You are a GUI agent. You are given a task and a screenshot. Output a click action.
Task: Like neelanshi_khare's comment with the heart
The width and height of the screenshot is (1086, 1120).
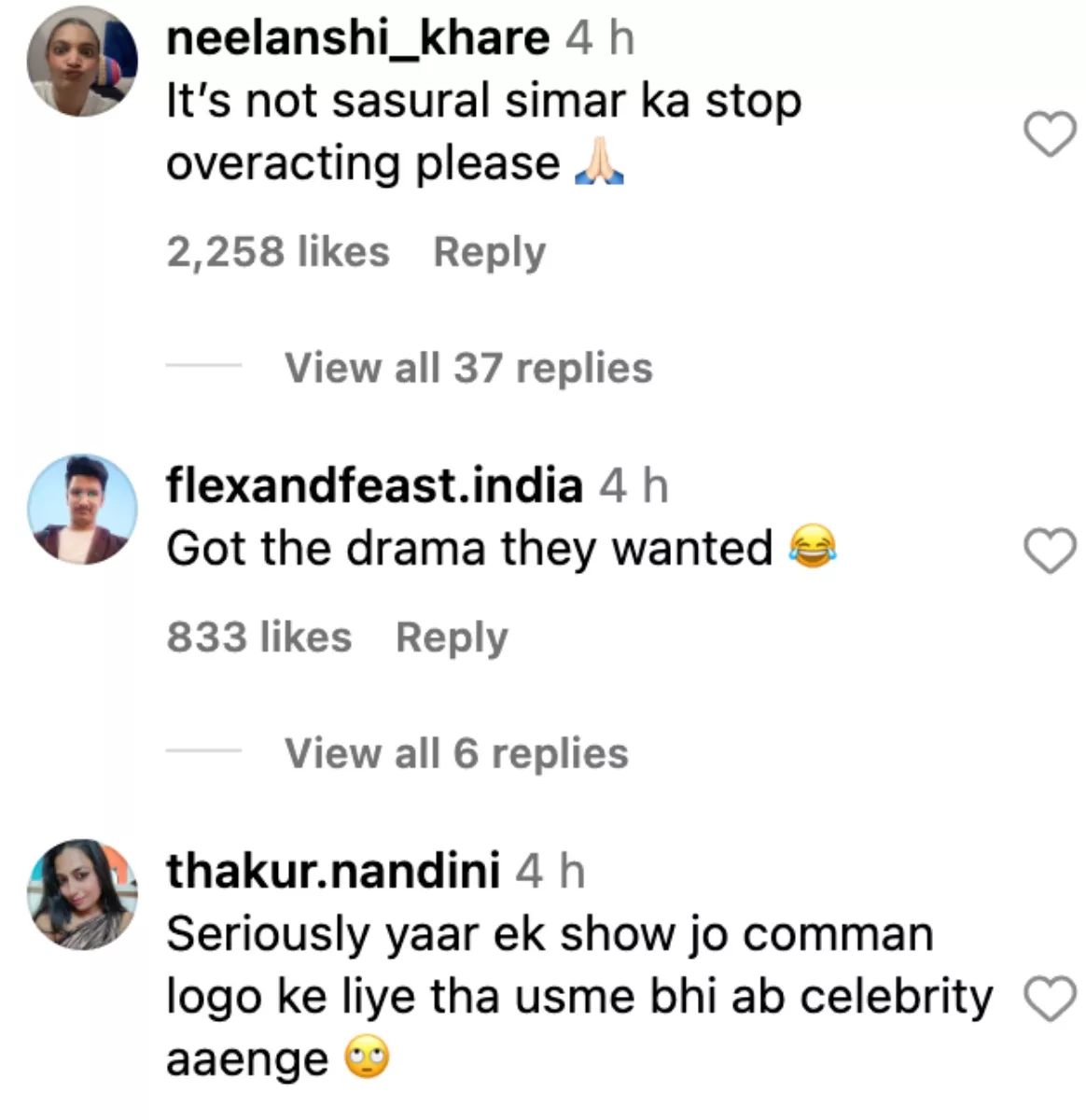point(1050,134)
